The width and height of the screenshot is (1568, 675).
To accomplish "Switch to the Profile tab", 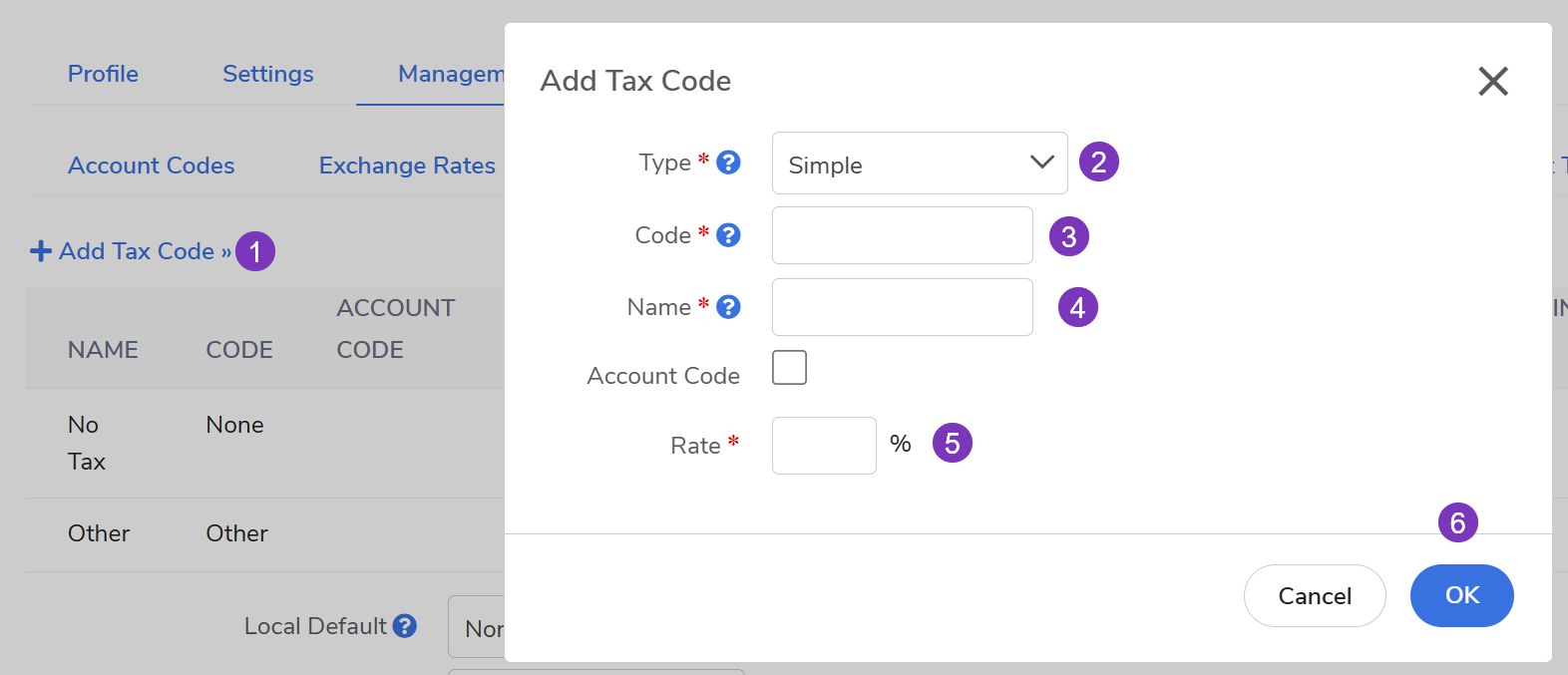I will tap(103, 74).
